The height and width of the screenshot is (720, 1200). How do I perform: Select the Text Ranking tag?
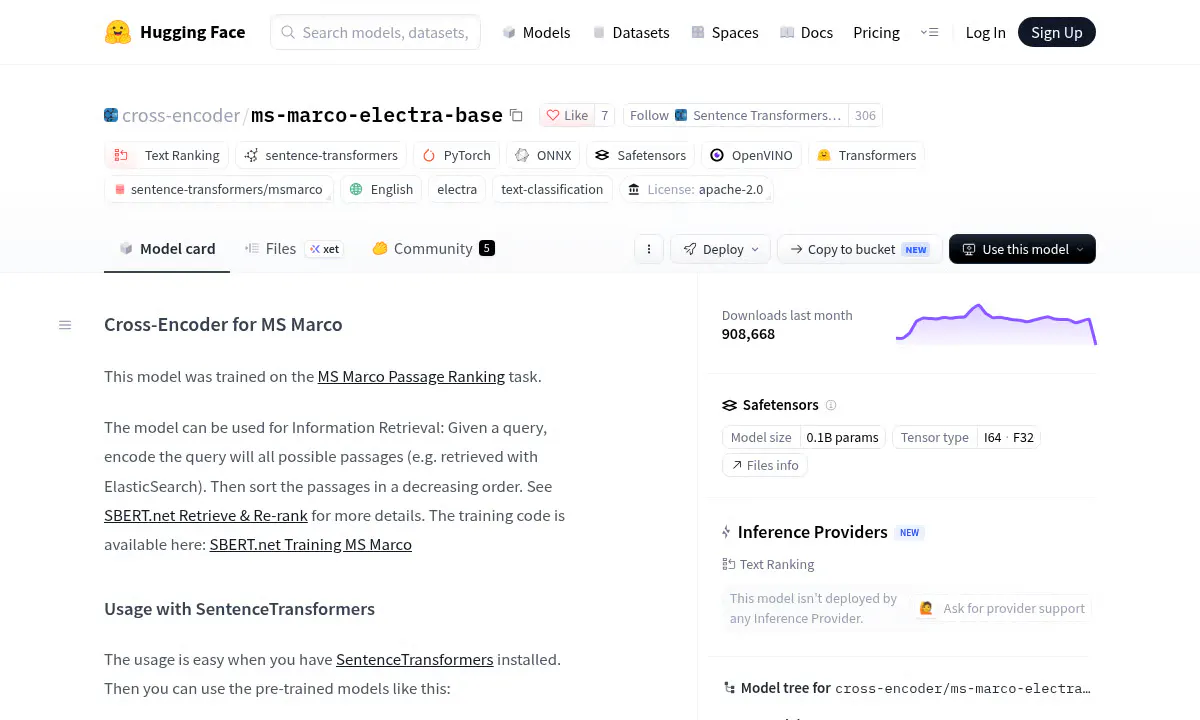166,155
